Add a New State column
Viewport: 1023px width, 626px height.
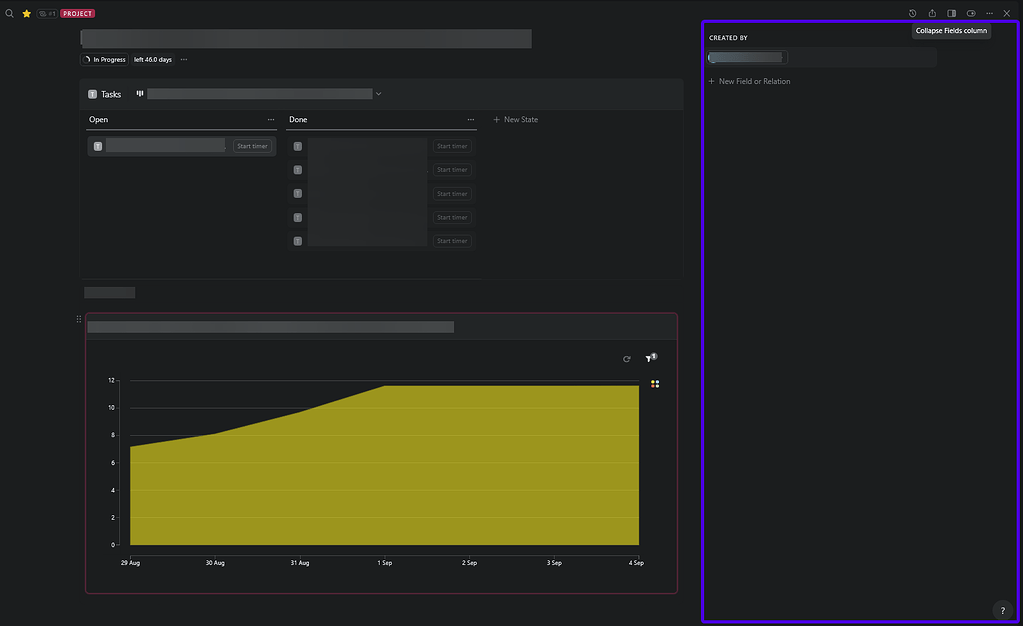coord(515,120)
